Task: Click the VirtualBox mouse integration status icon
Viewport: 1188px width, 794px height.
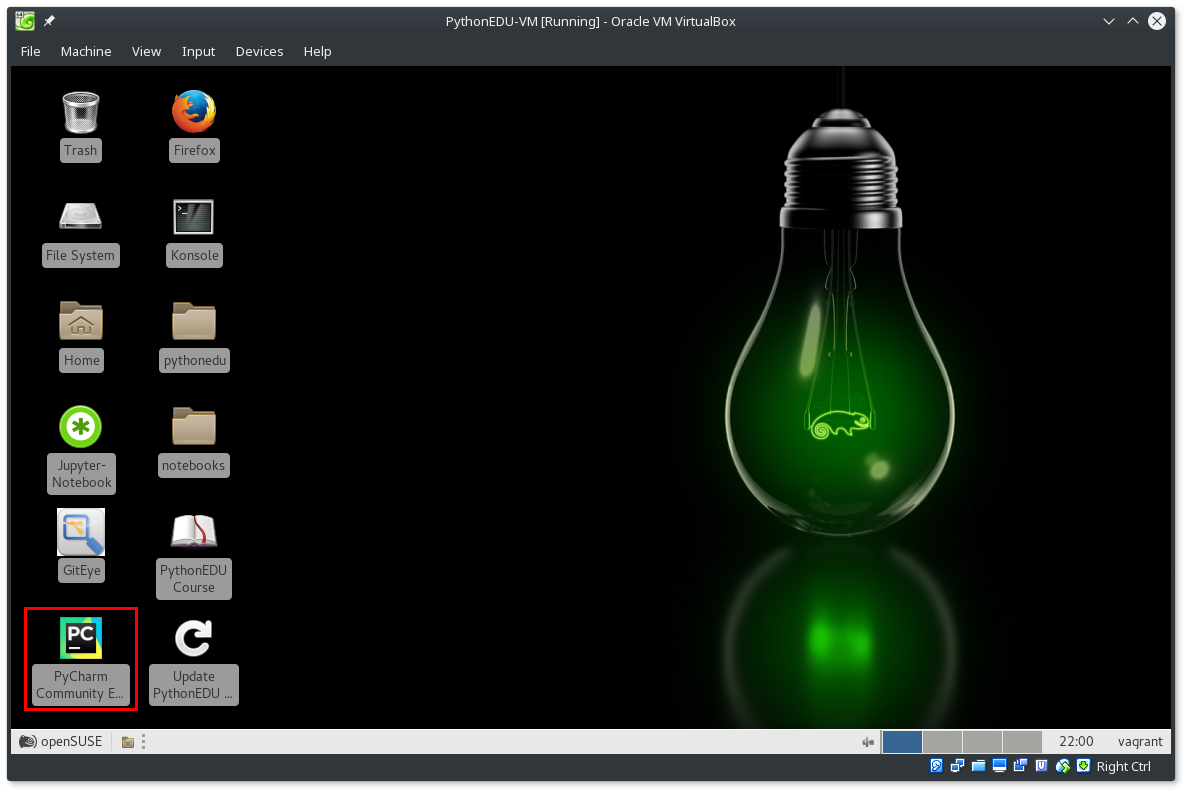Action: (x=1063, y=766)
